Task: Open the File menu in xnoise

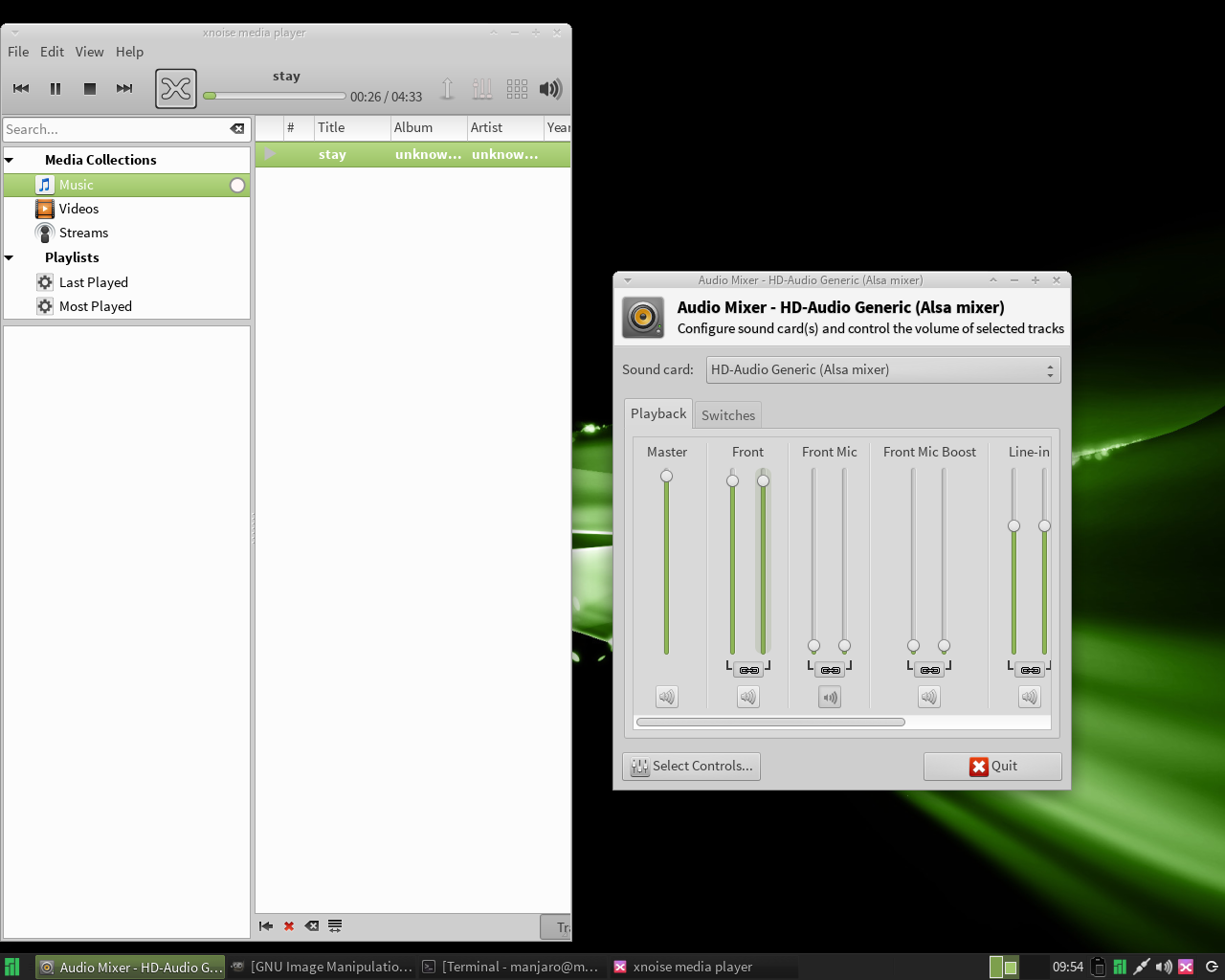Action: pyautogui.click(x=18, y=52)
